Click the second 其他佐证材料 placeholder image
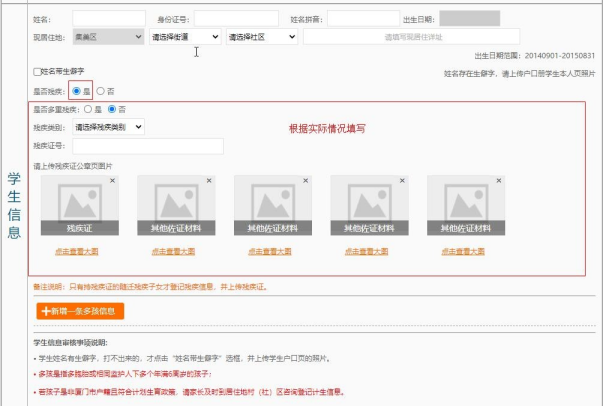 click(273, 203)
